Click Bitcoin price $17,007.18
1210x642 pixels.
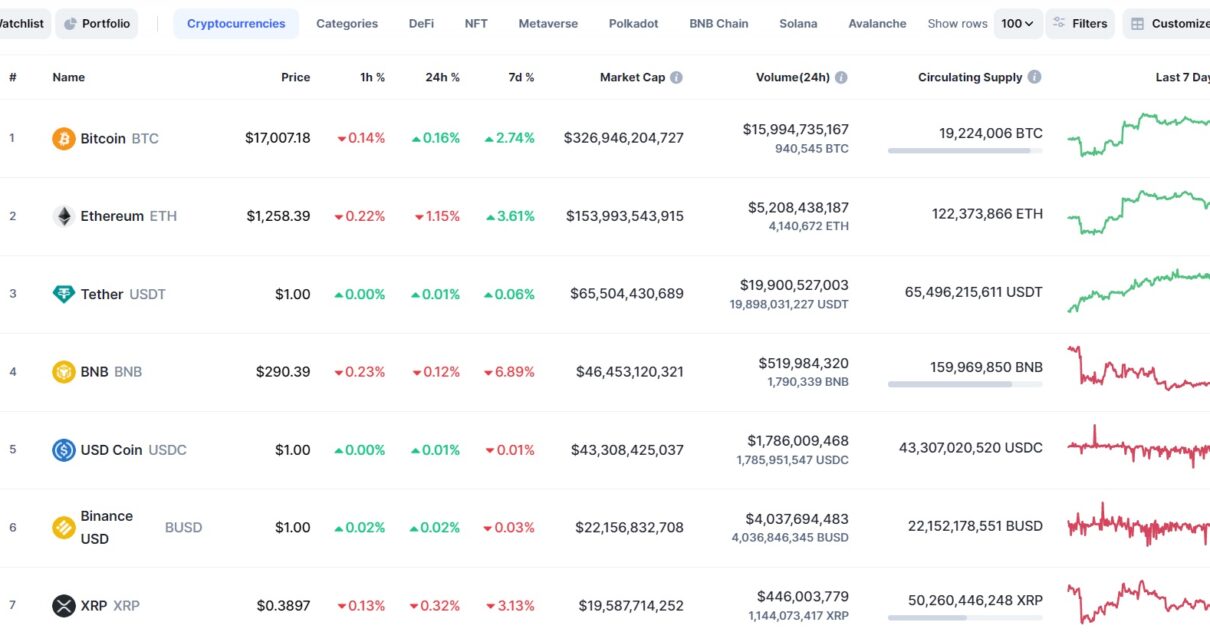[277, 138]
